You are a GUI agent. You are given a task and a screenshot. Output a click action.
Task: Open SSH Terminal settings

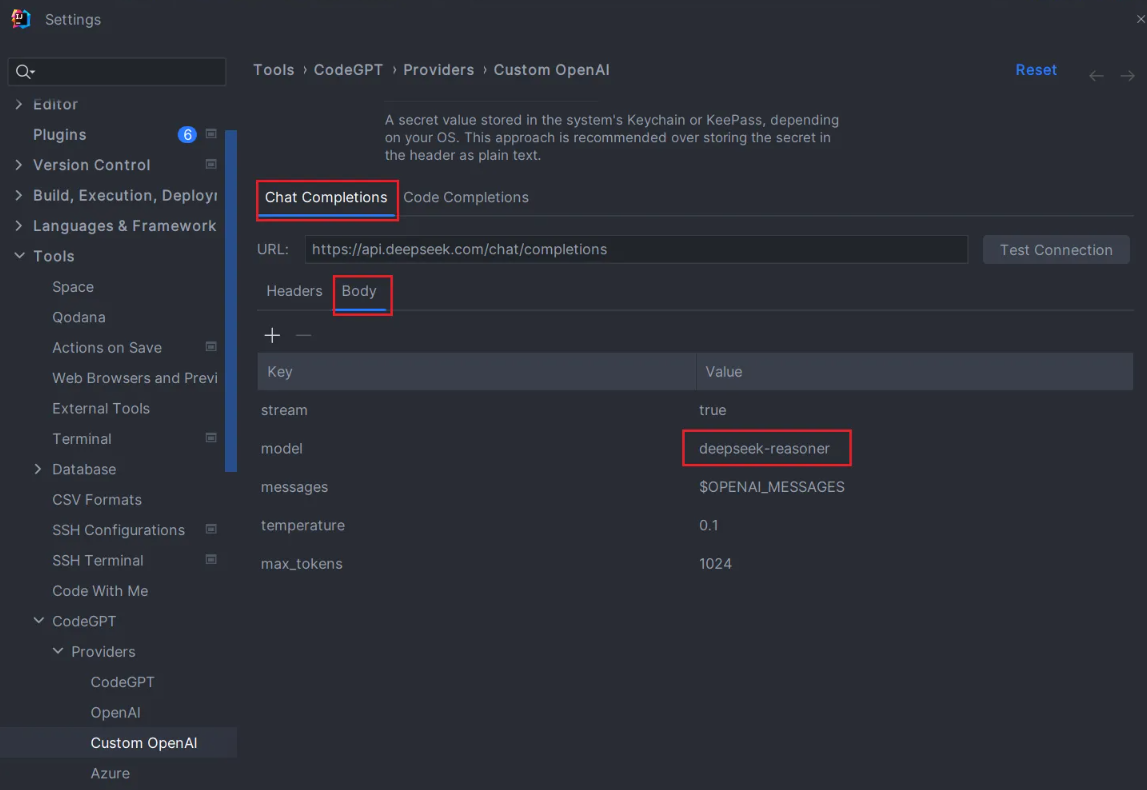(x=98, y=560)
